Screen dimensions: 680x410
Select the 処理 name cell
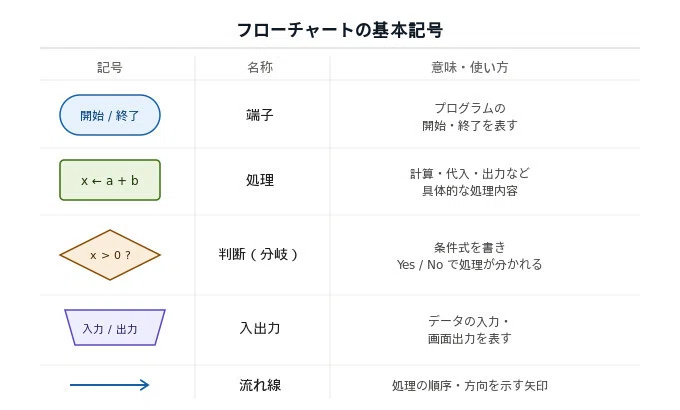(x=260, y=180)
